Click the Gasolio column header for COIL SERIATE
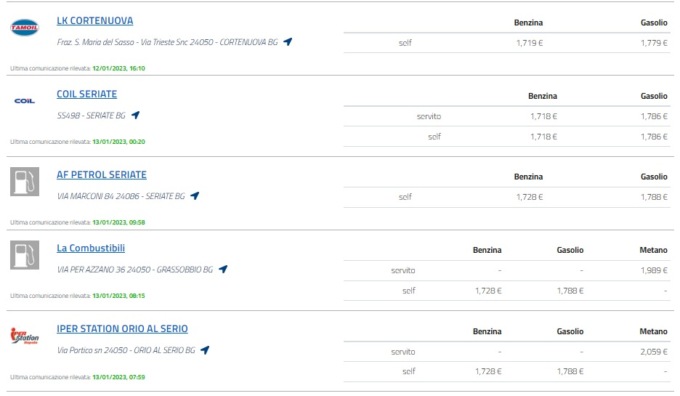680x396 pixels. coord(654,96)
